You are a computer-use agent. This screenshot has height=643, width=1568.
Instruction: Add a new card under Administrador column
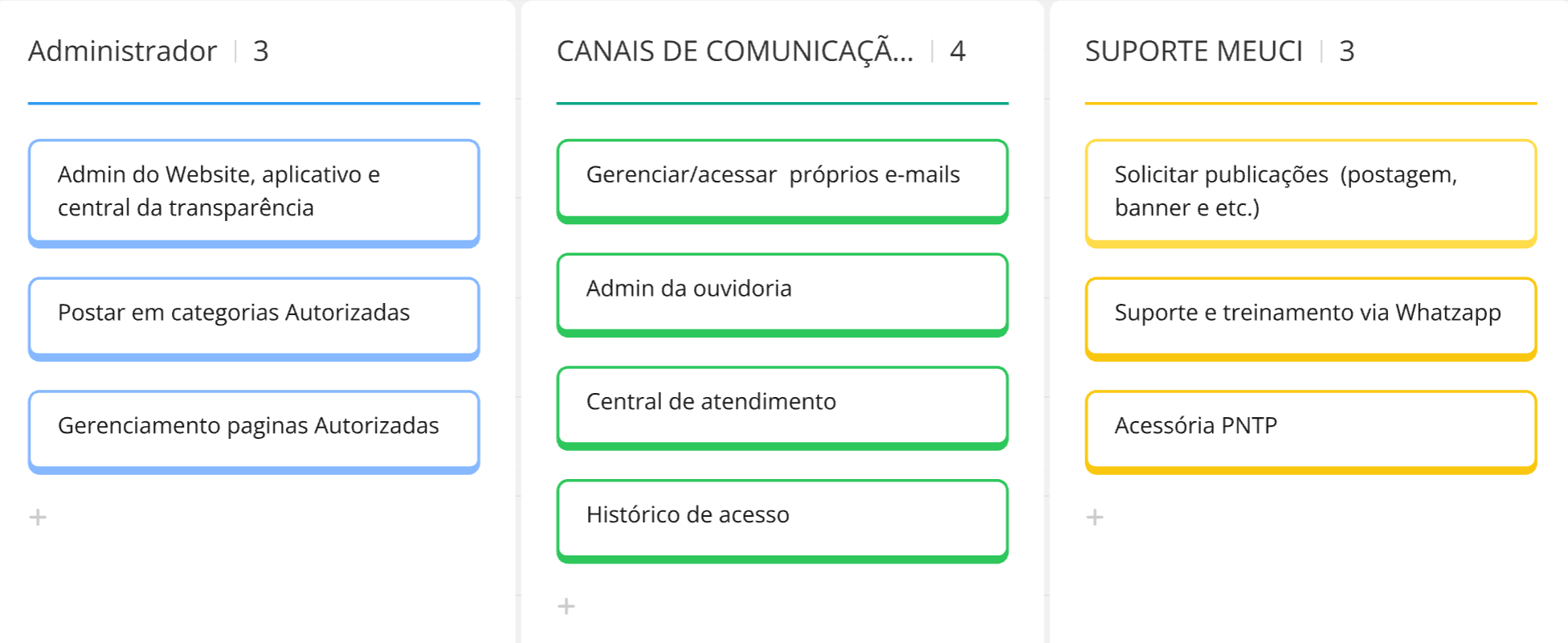[38, 517]
